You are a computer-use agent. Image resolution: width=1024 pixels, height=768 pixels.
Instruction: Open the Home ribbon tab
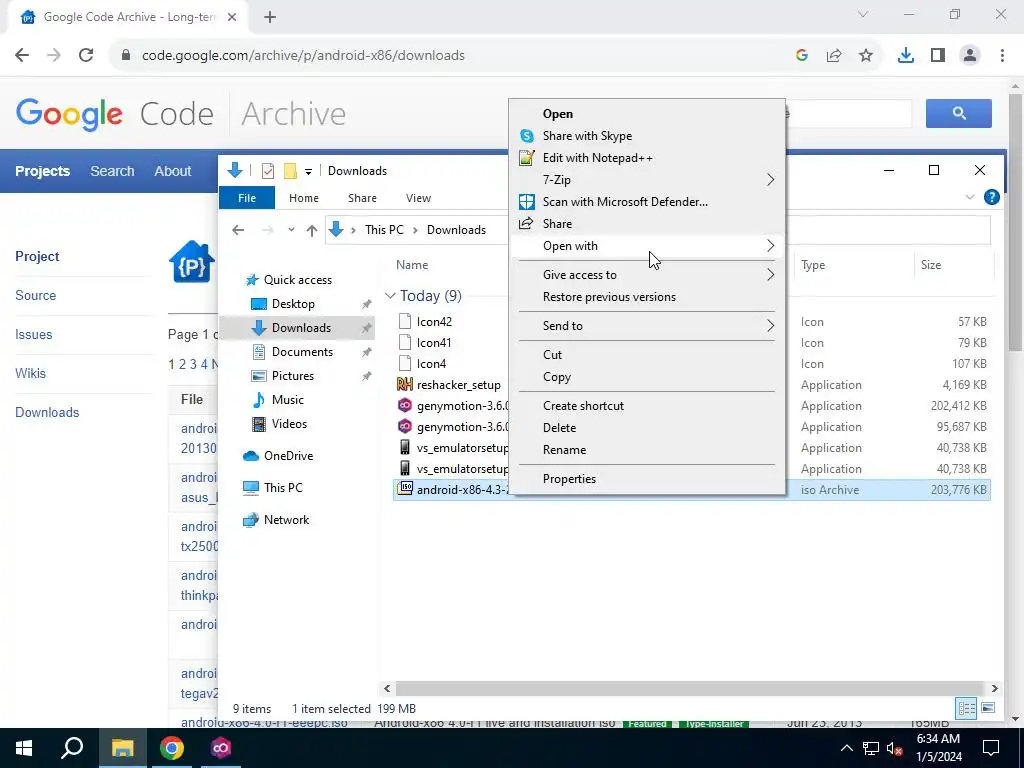pyautogui.click(x=304, y=198)
